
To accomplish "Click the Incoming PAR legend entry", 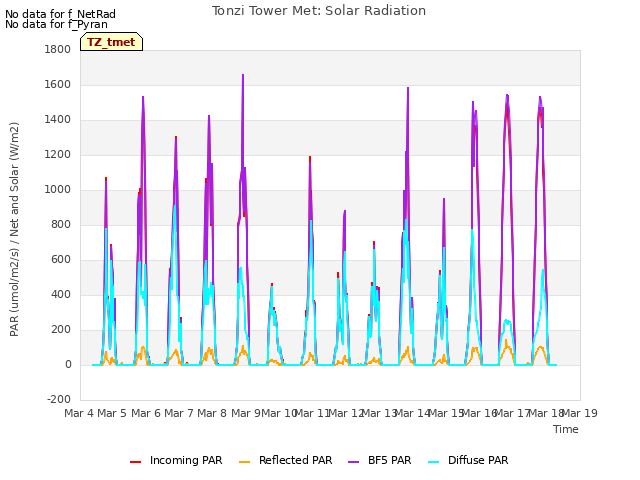I will (176, 460).
